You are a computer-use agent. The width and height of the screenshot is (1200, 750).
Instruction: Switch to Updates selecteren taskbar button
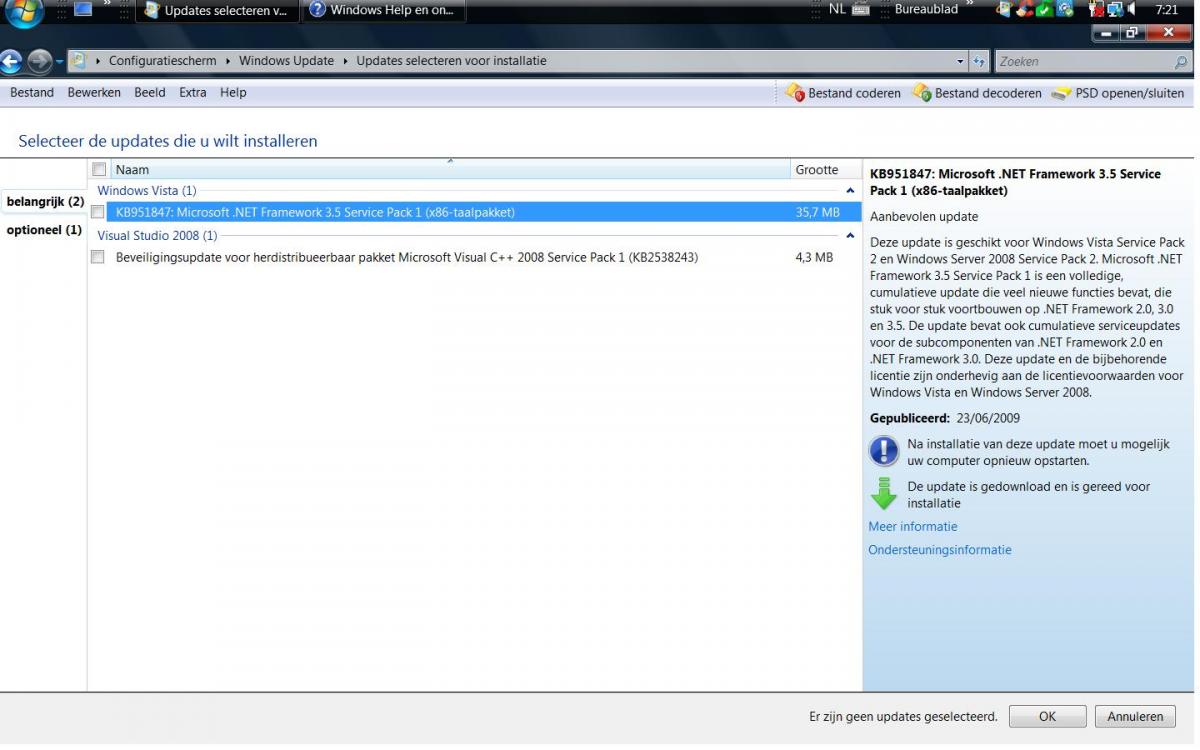pyautogui.click(x=216, y=11)
